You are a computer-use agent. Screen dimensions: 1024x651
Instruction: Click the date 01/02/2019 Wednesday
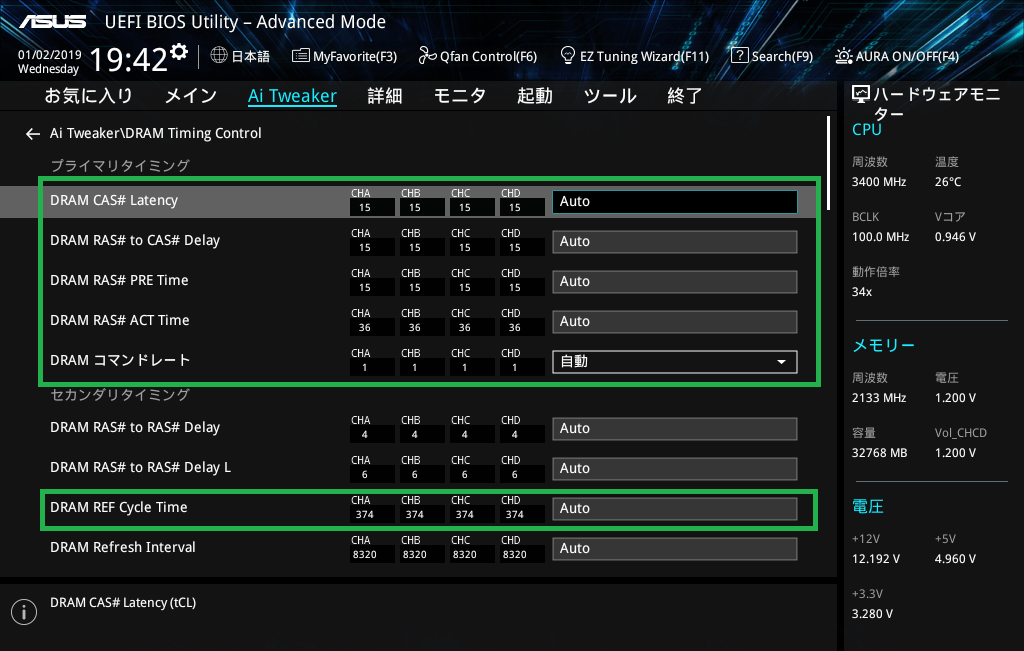(x=49, y=62)
